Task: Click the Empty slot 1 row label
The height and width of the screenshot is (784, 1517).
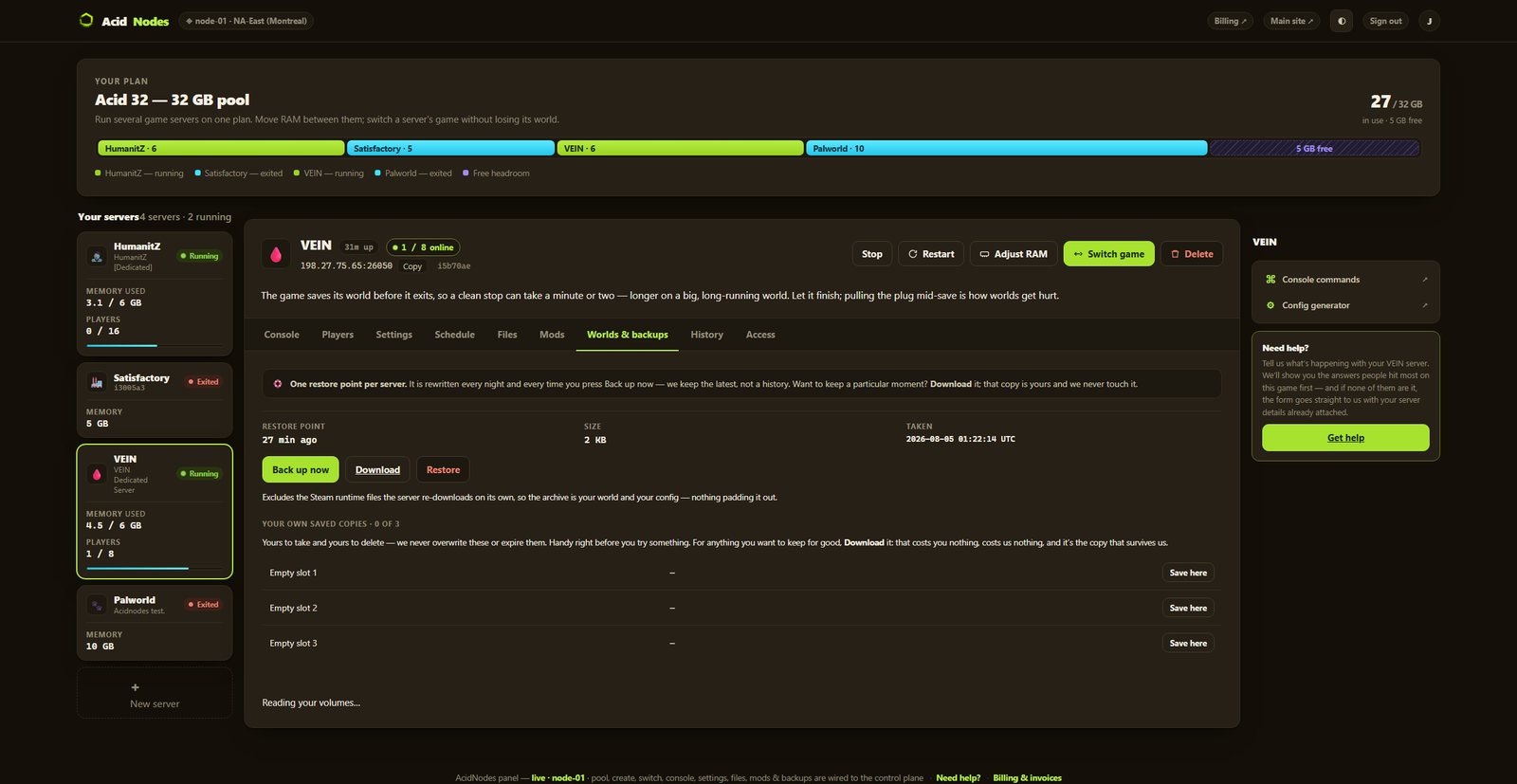Action: [x=293, y=573]
